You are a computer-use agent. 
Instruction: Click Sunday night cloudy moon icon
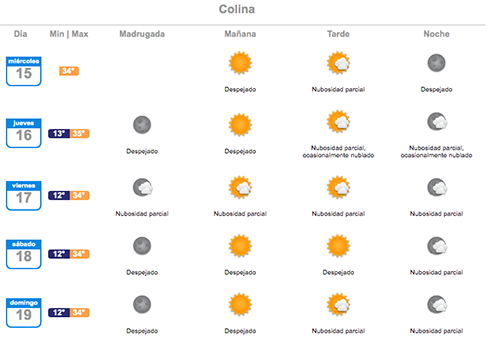point(437,304)
